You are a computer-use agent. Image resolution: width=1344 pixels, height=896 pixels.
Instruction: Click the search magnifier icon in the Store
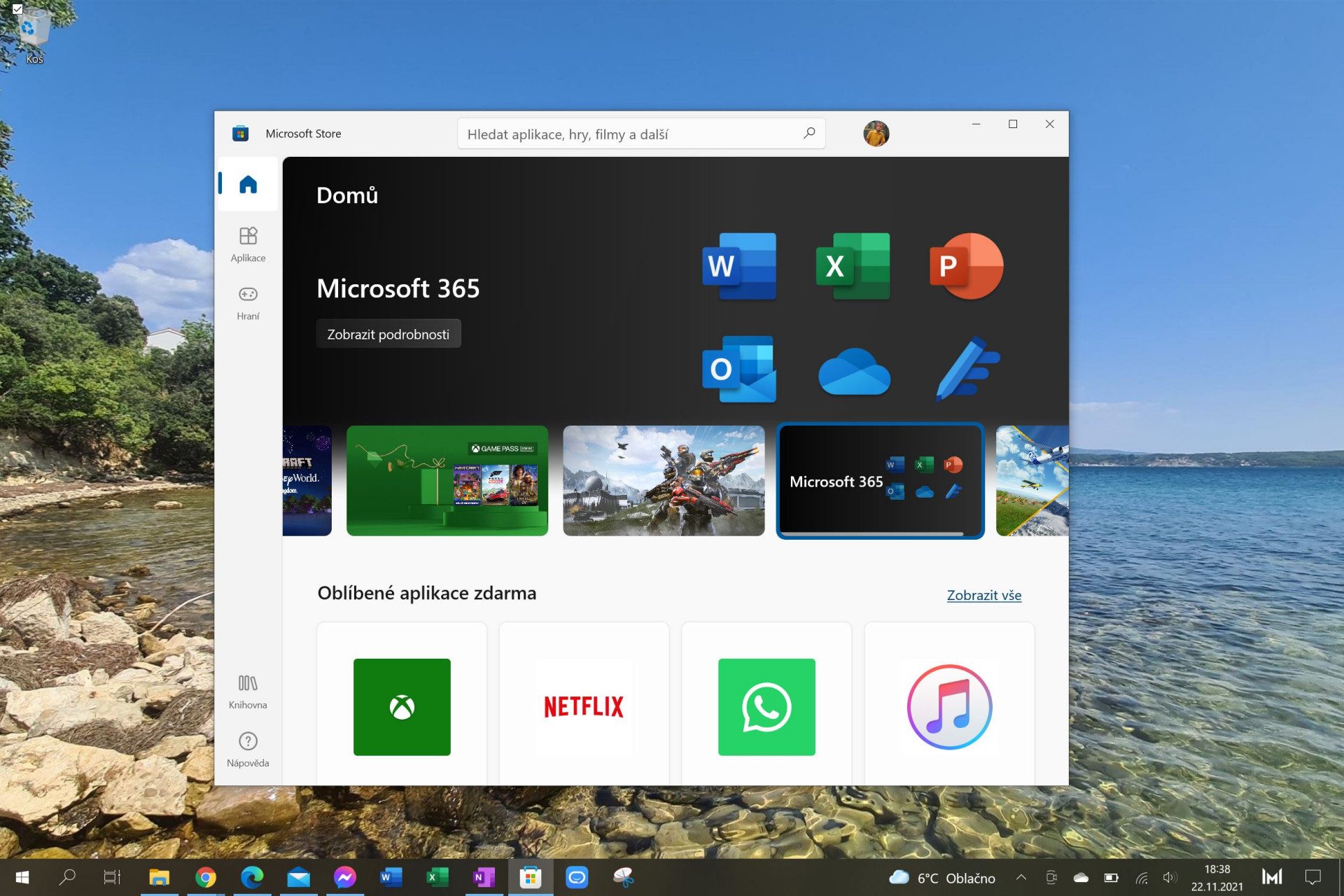tap(809, 133)
